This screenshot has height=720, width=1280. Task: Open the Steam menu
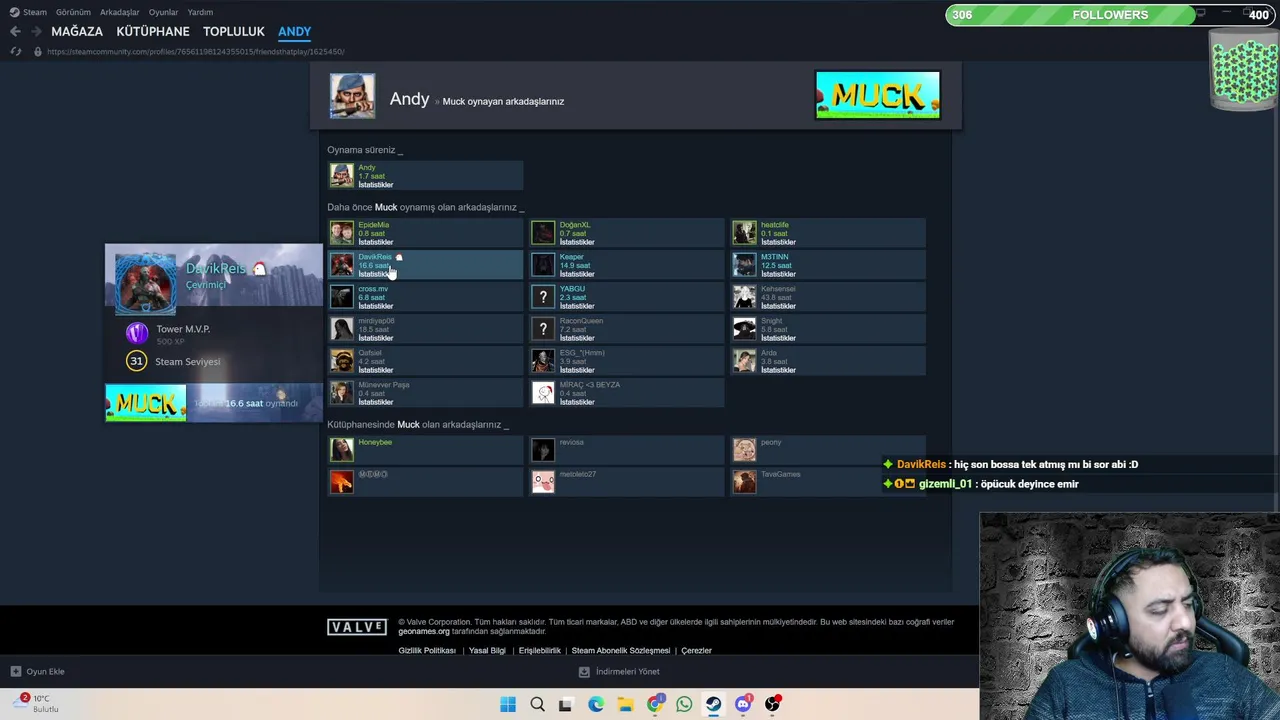(x=35, y=12)
